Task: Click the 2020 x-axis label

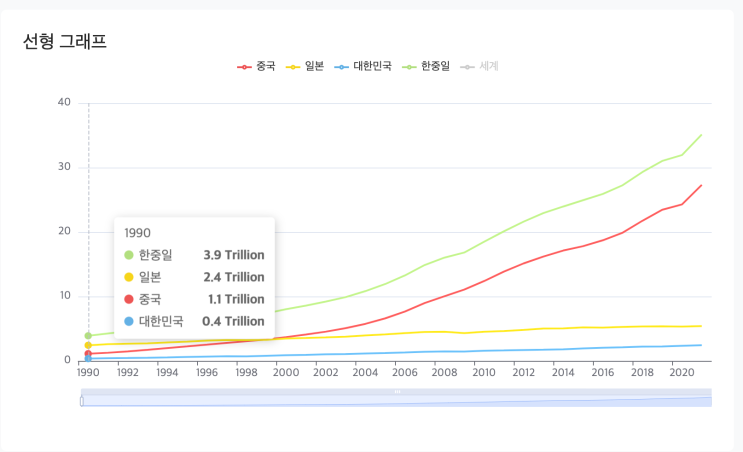Action: click(x=681, y=373)
